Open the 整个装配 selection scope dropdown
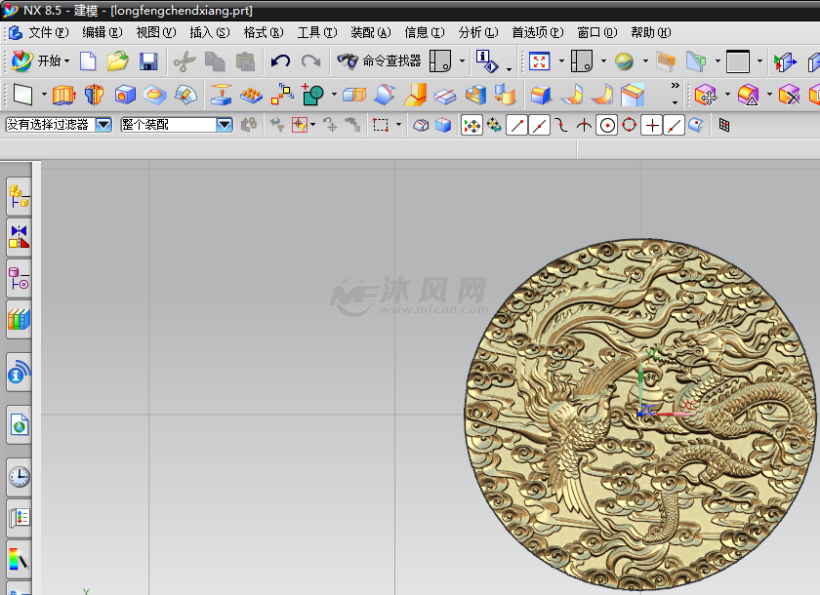 tap(177, 125)
